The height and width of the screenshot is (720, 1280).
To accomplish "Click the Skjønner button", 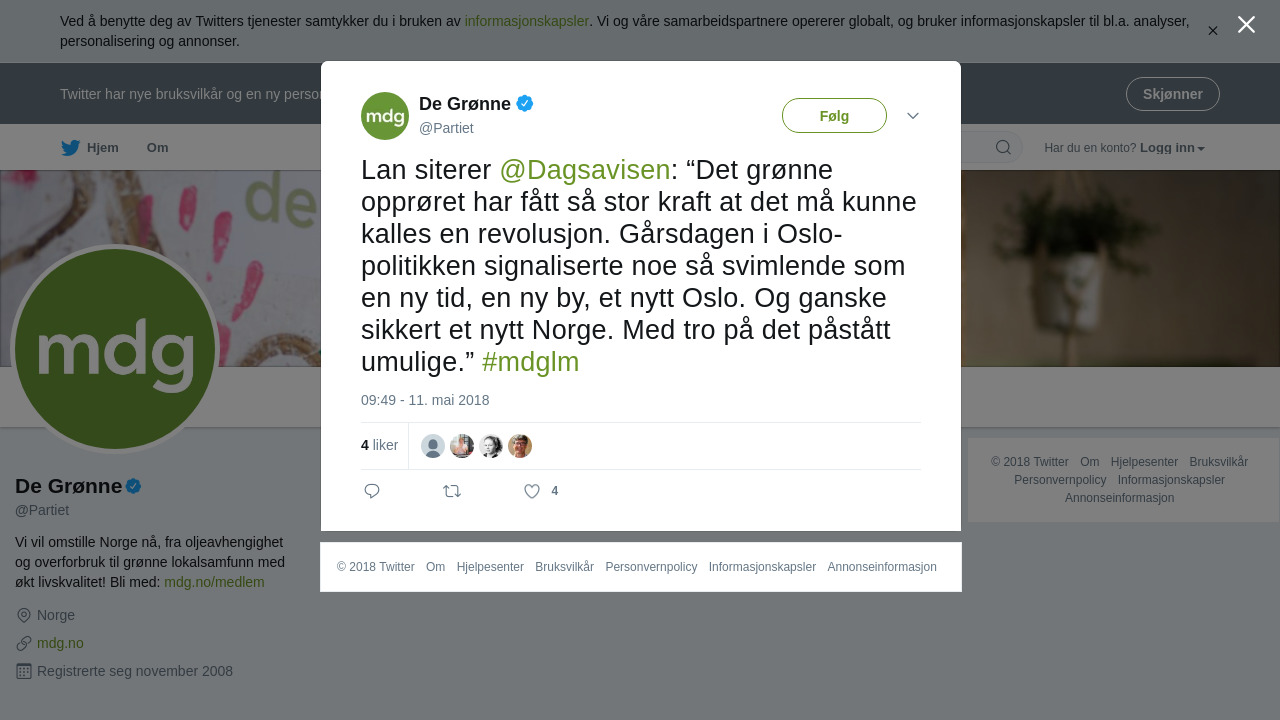I will click(1172, 94).
